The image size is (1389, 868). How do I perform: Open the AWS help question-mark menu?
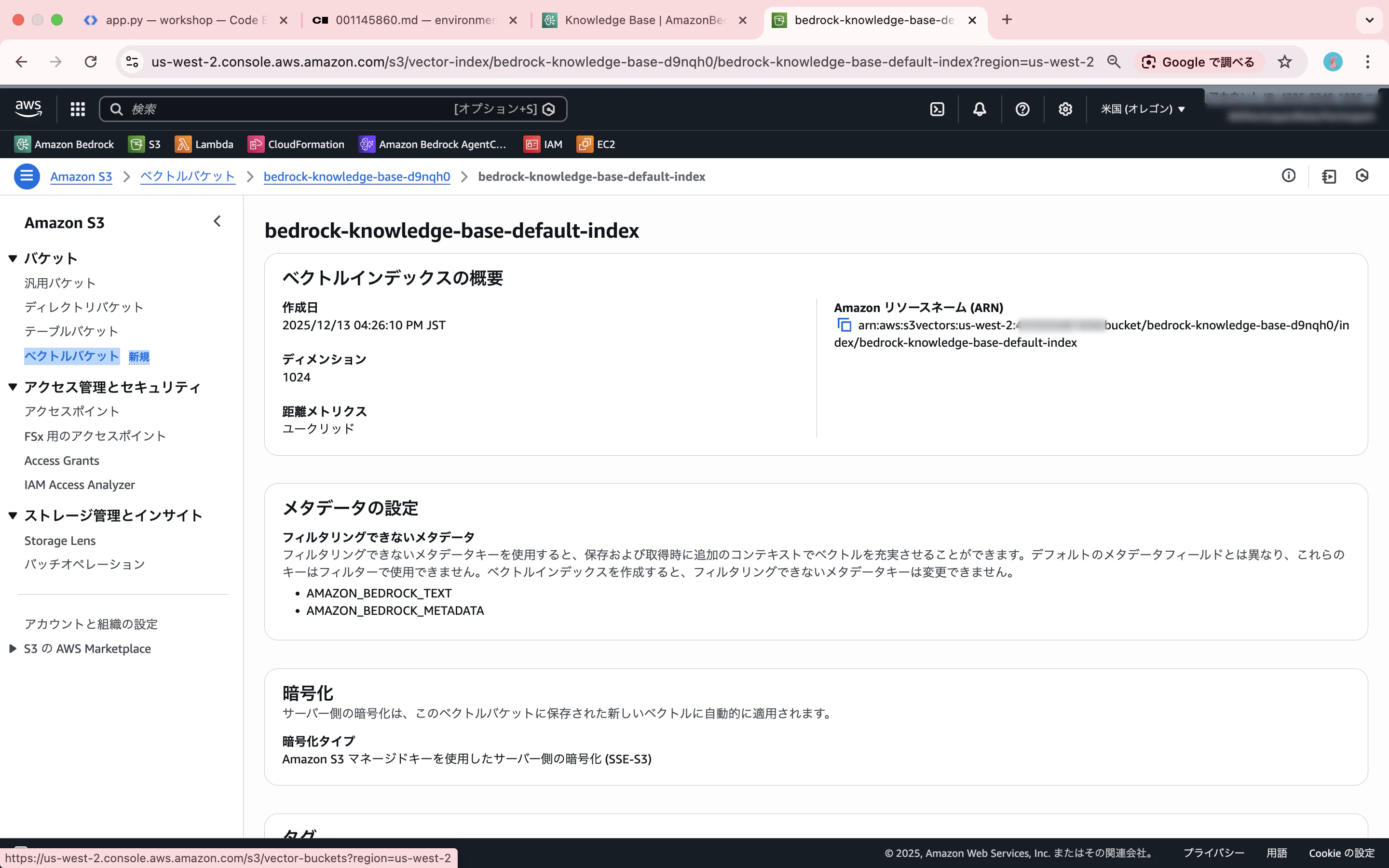click(1022, 109)
